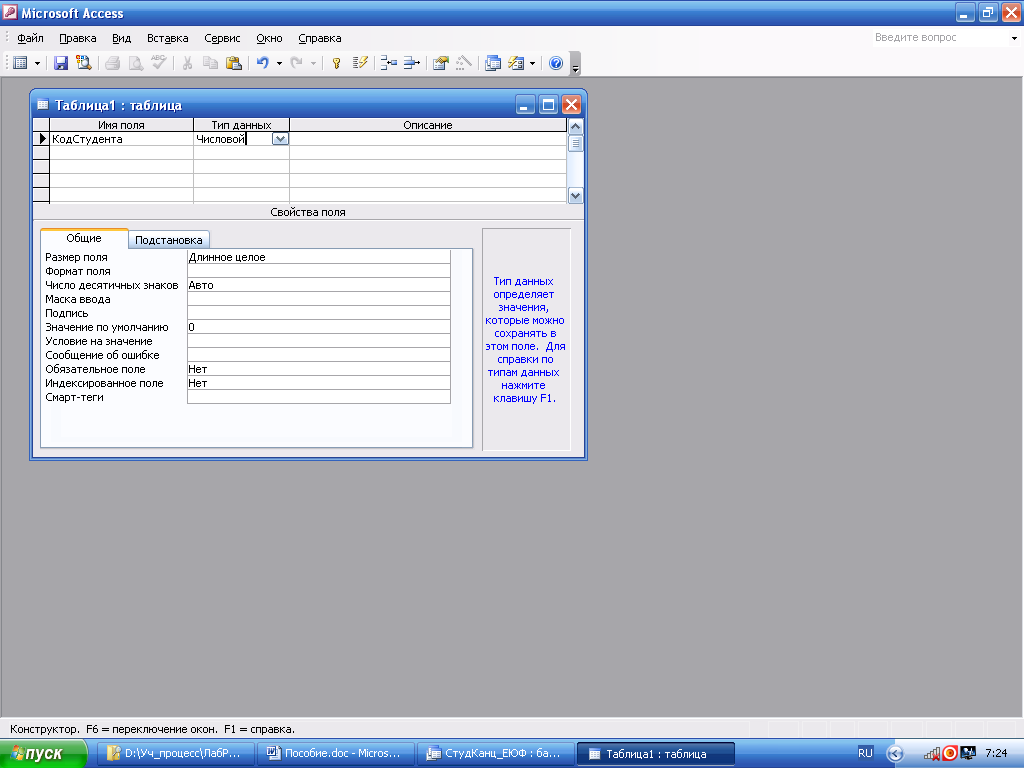The width and height of the screenshot is (1024, 768).
Task: Click the Print toolbar icon
Action: (112, 63)
